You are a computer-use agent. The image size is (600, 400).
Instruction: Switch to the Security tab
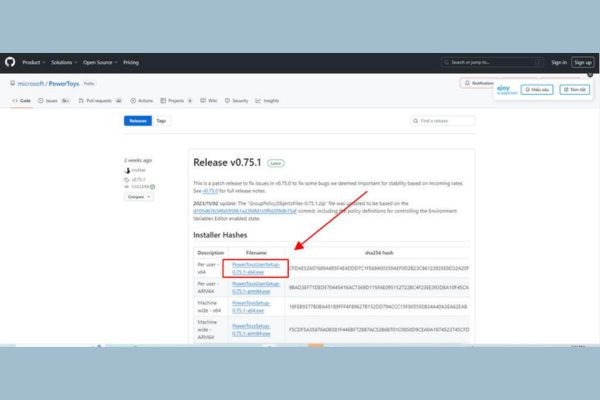click(x=236, y=101)
